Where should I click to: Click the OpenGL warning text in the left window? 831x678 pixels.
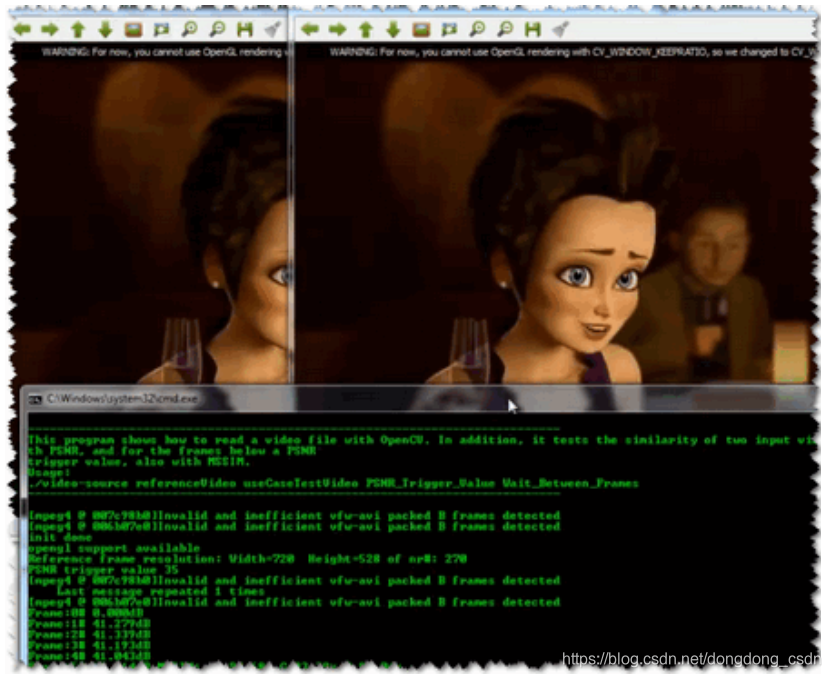[165, 52]
